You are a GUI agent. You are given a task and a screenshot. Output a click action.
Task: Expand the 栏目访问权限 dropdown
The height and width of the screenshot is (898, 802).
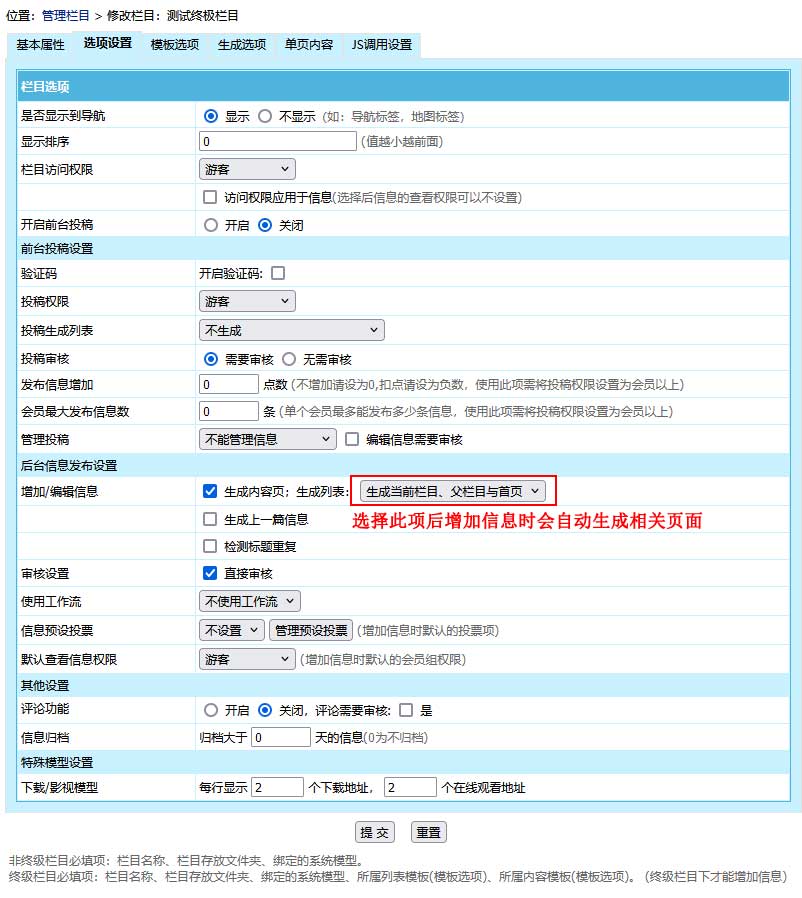(247, 169)
